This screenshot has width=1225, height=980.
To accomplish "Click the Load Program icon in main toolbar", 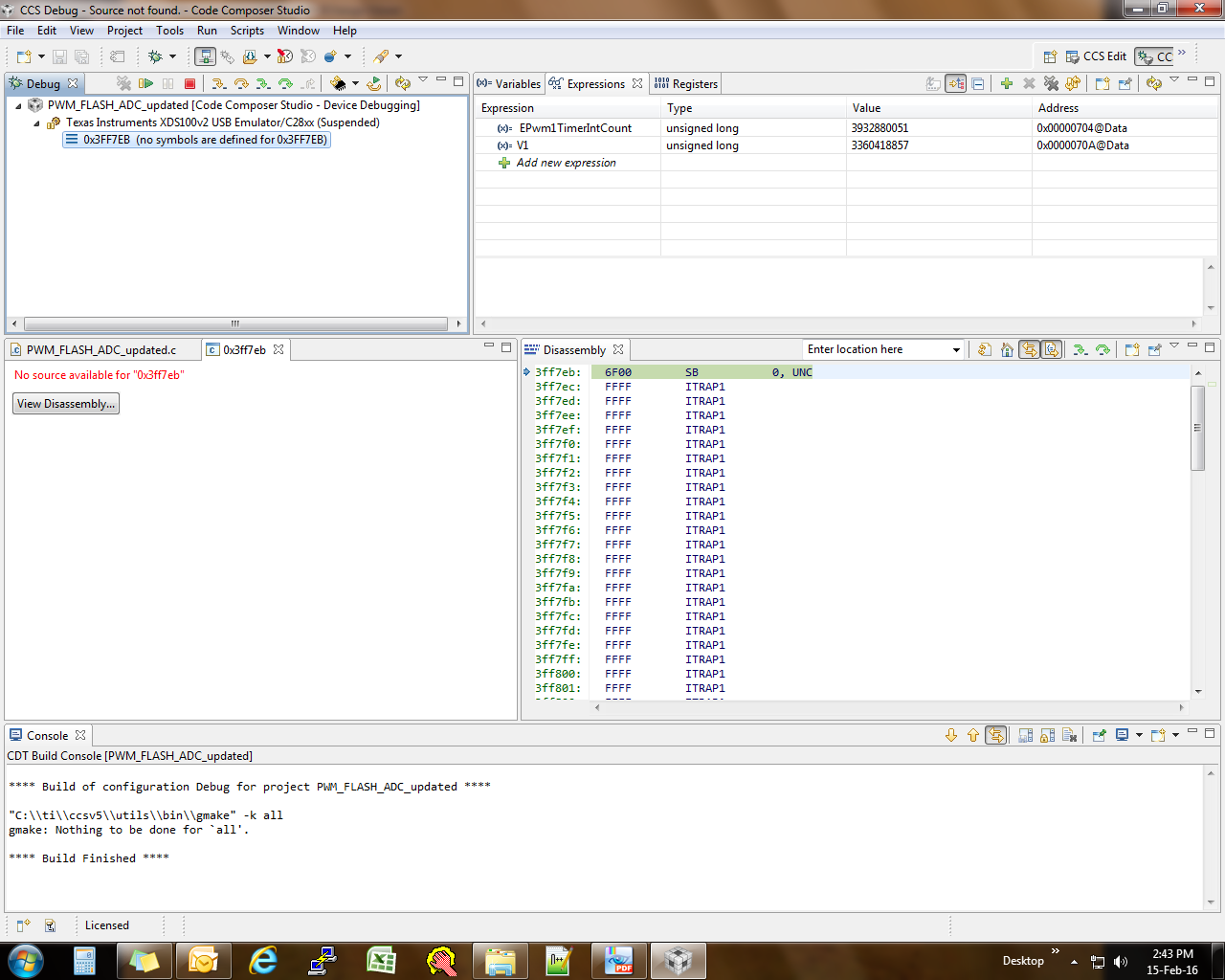I will coord(250,56).
